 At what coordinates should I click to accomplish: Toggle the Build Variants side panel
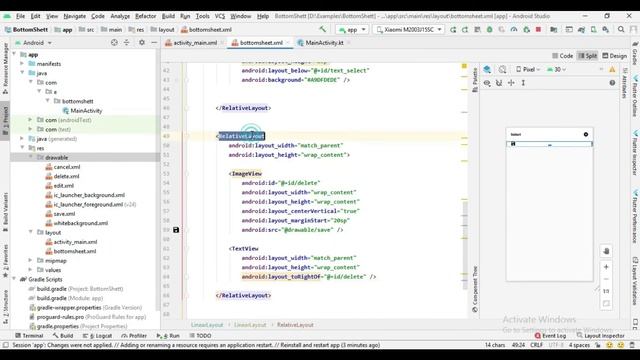tap(5, 211)
